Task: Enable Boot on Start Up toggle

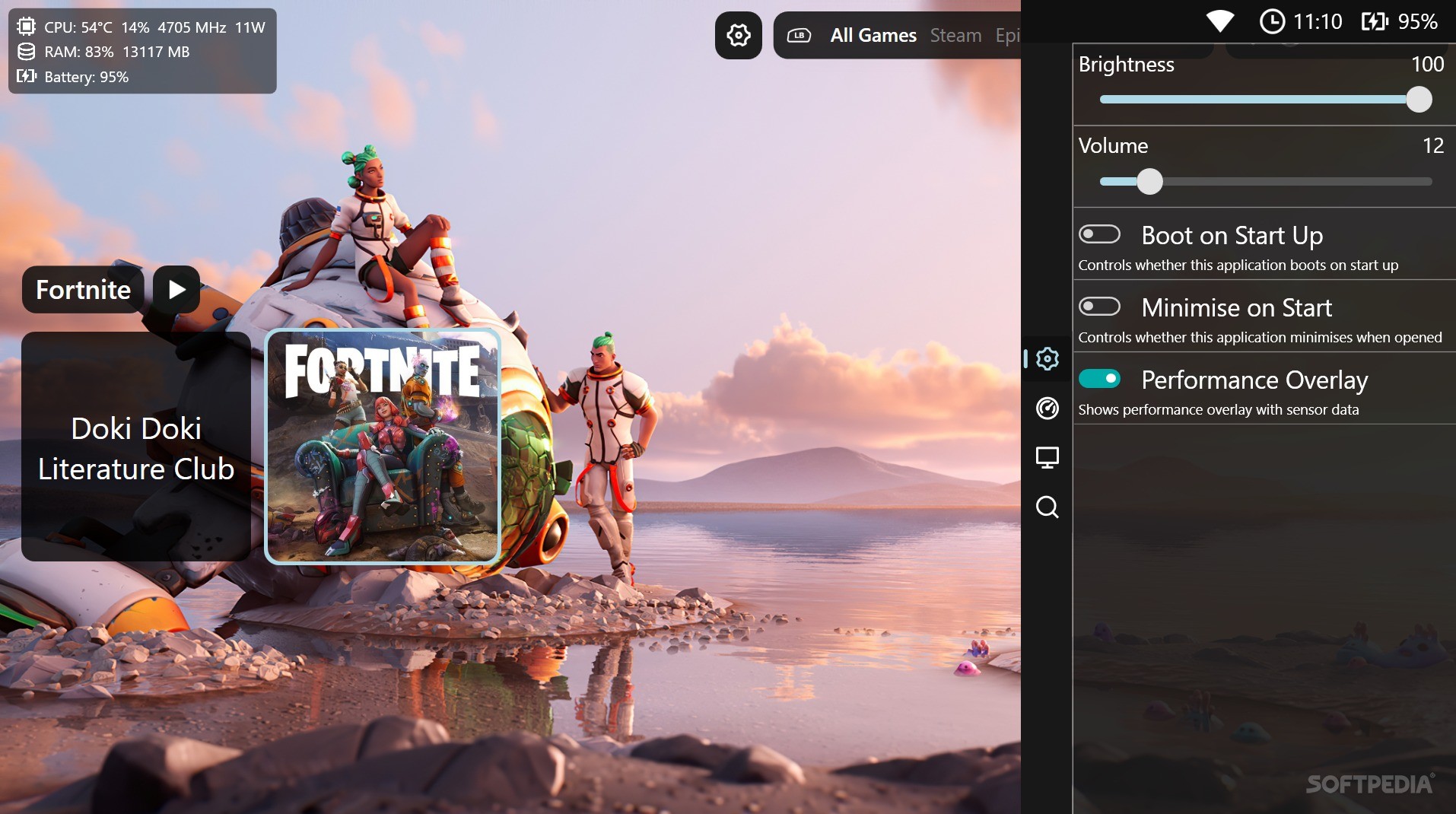Action: [x=1099, y=234]
